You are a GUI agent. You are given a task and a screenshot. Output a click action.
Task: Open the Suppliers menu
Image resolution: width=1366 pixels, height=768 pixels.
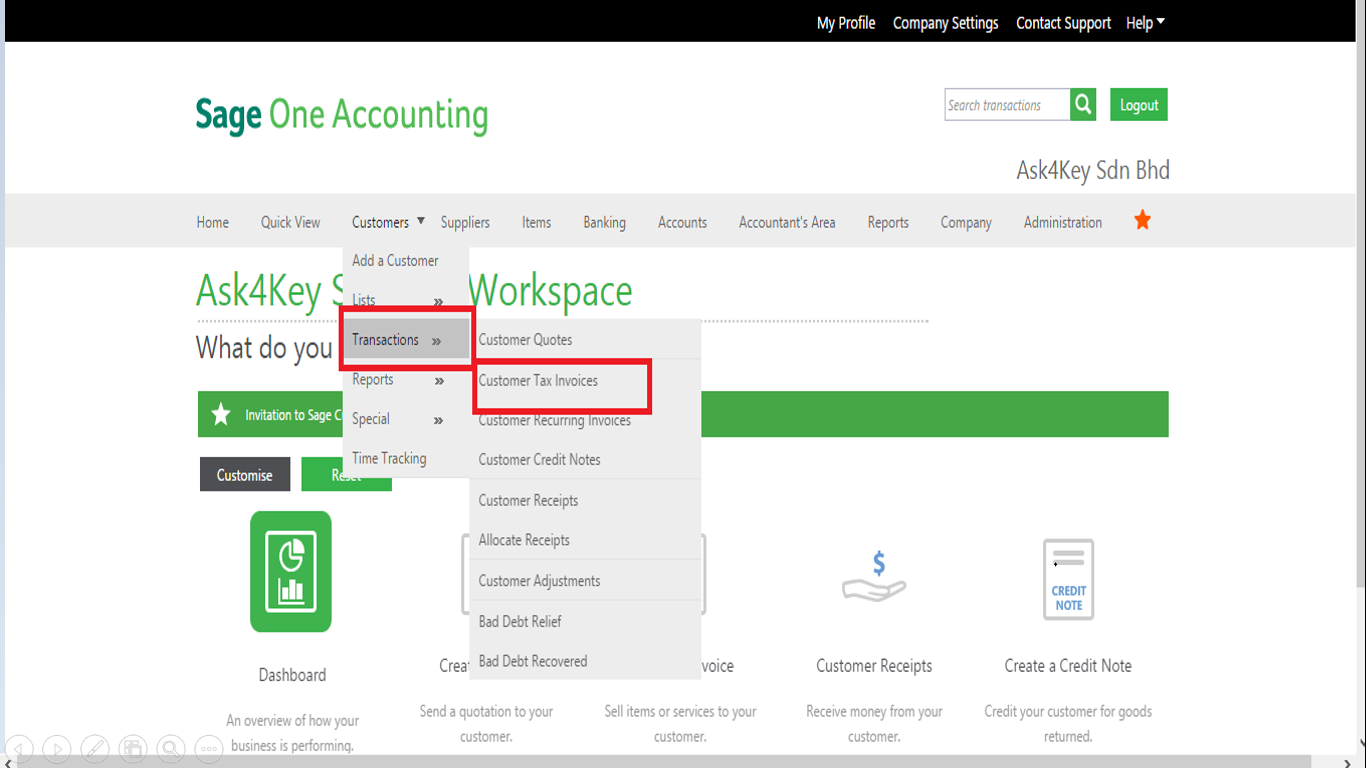(465, 222)
